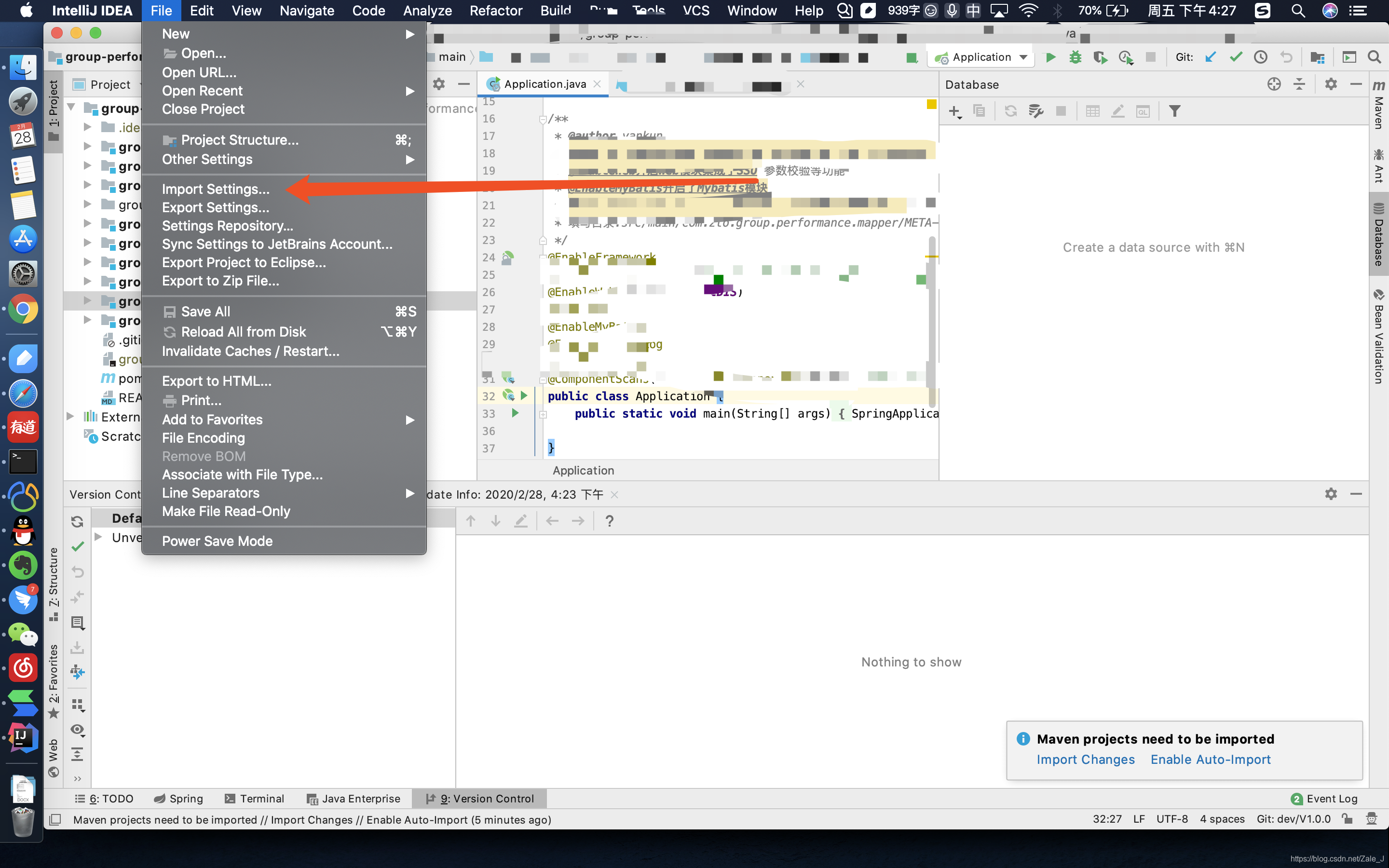Click the Version Control rollback icon
Screen dimensions: 1389x868
(77, 572)
